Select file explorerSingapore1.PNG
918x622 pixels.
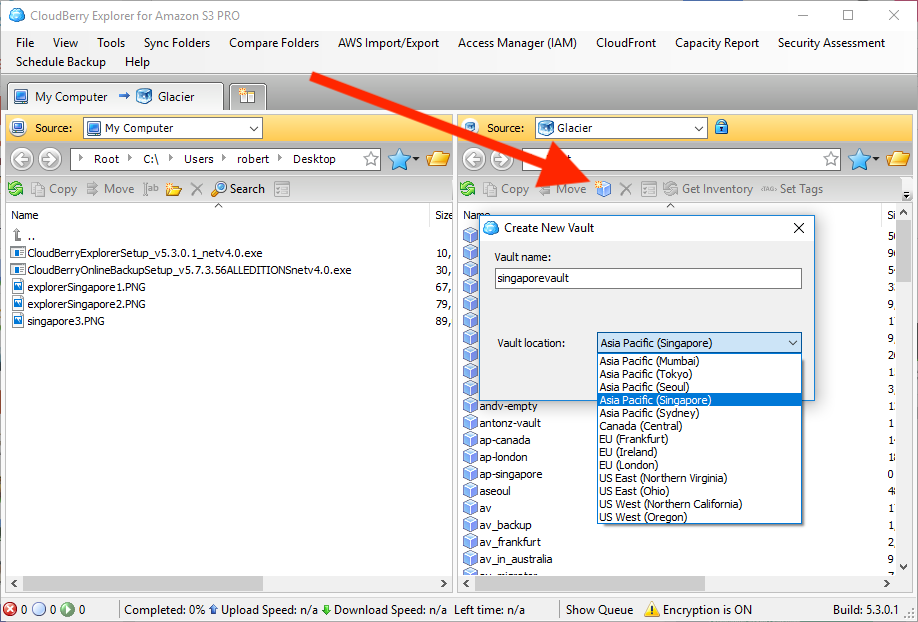click(79, 287)
